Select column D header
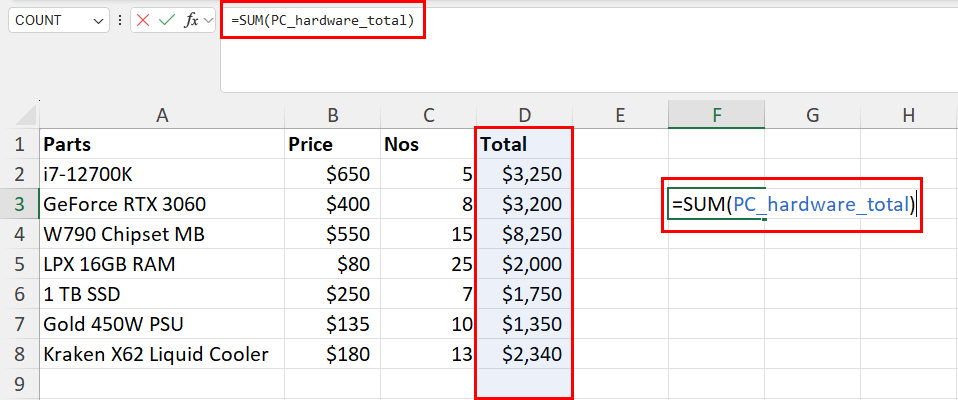 (x=525, y=115)
